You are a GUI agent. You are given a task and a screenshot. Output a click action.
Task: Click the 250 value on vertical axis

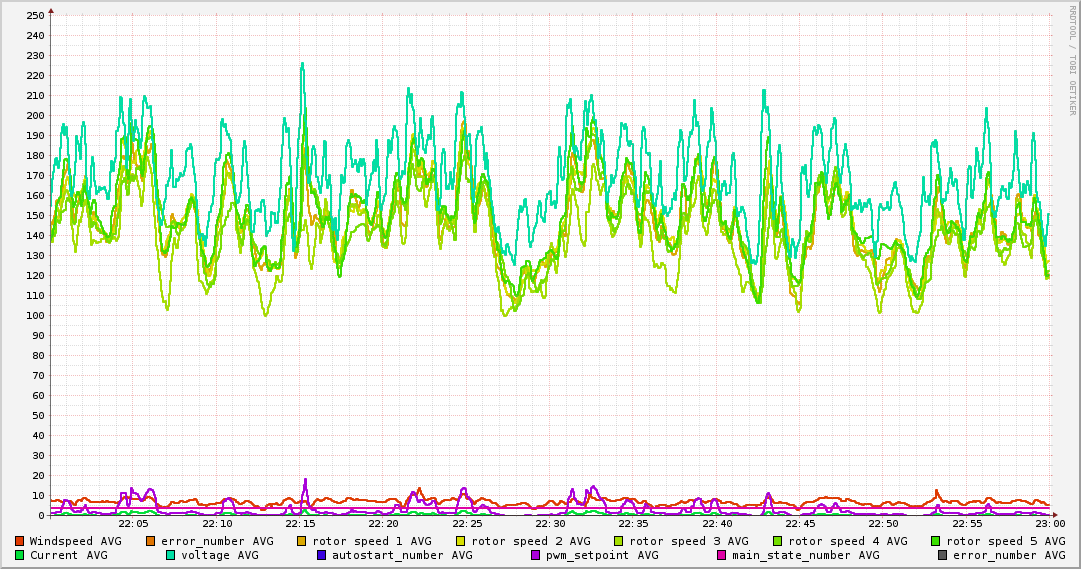pyautogui.click(x=34, y=15)
